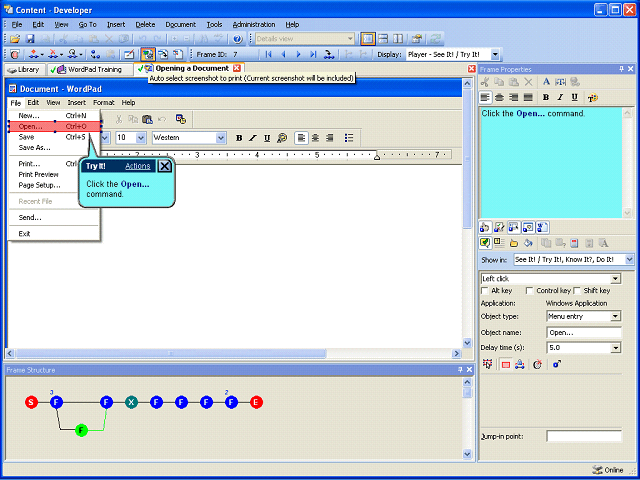Pin the Frame Properties panel
The height and width of the screenshot is (480, 640).
coord(622,69)
